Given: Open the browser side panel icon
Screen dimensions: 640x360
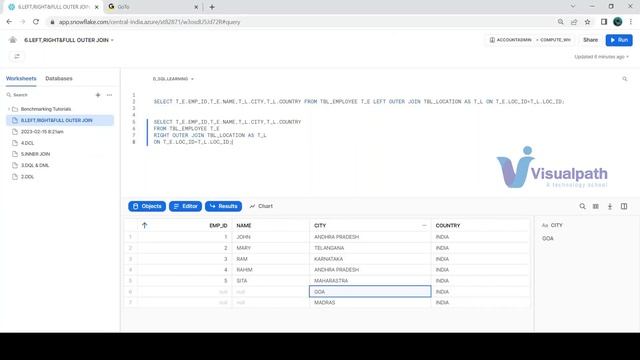Looking at the screenshot, I should pos(604,22).
